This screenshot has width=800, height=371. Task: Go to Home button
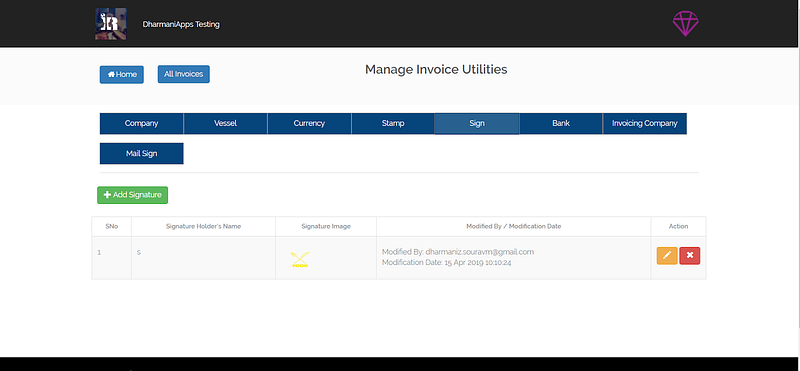122,75
